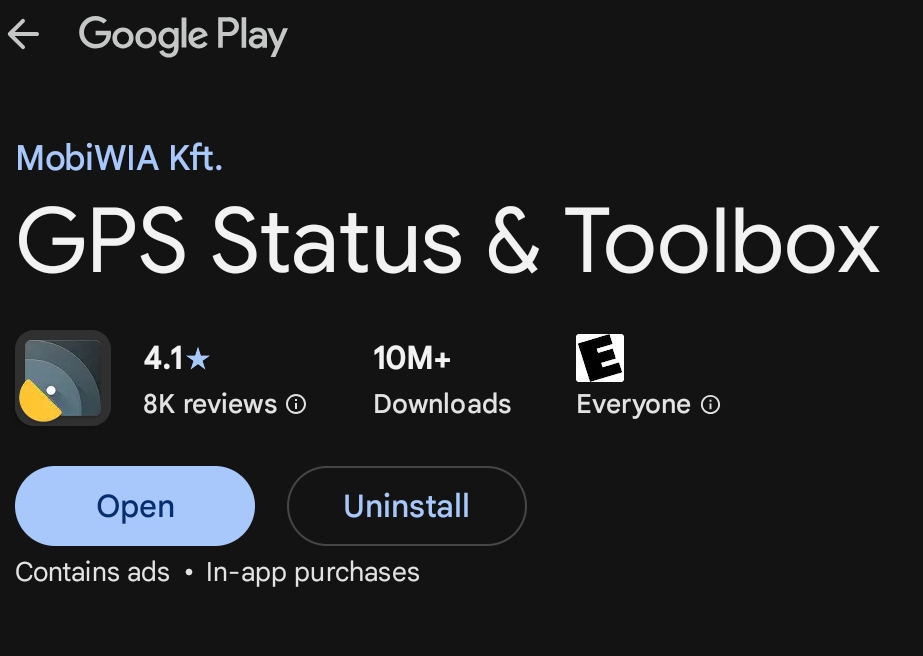The height and width of the screenshot is (656, 923).
Task: Click the word Toolbox in the title
Action: [721, 241]
